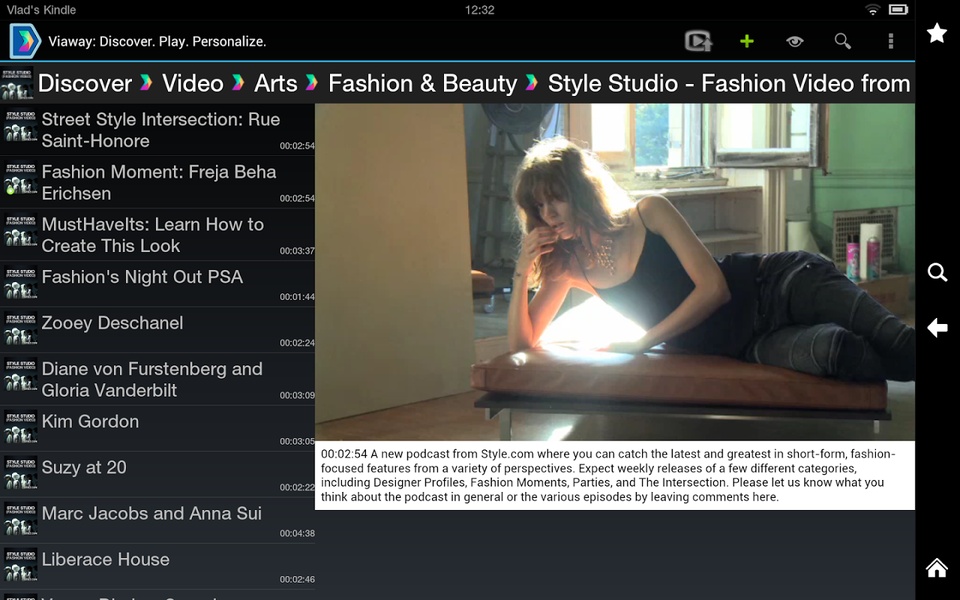960x600 pixels.
Task: Play the Suzy at 20 video
Action: 157,474
